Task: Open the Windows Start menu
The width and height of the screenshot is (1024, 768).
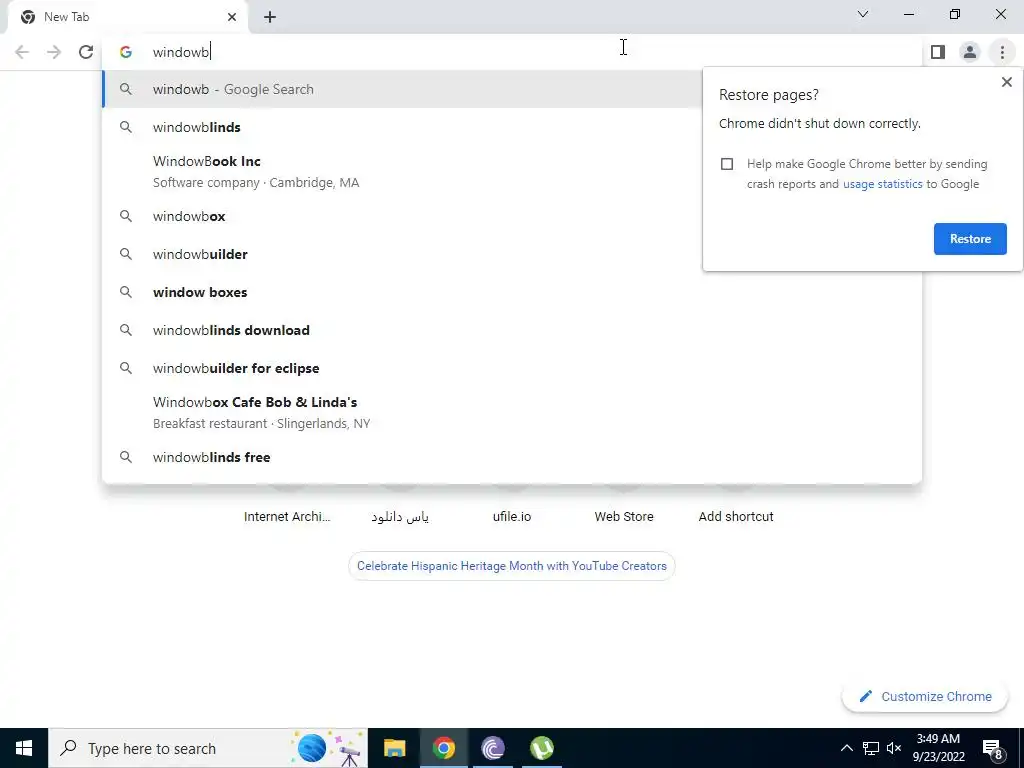Action: (x=24, y=748)
